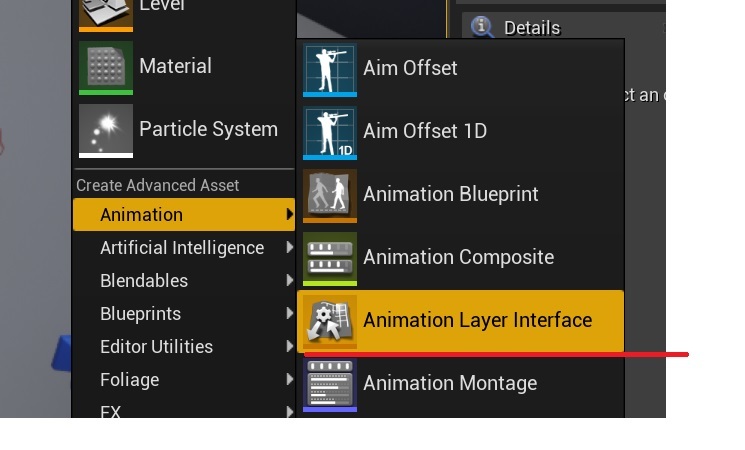Image resolution: width=745 pixels, height=450 pixels.
Task: Expand the Artificial Intelligence submenu arrow
Action: click(289, 247)
